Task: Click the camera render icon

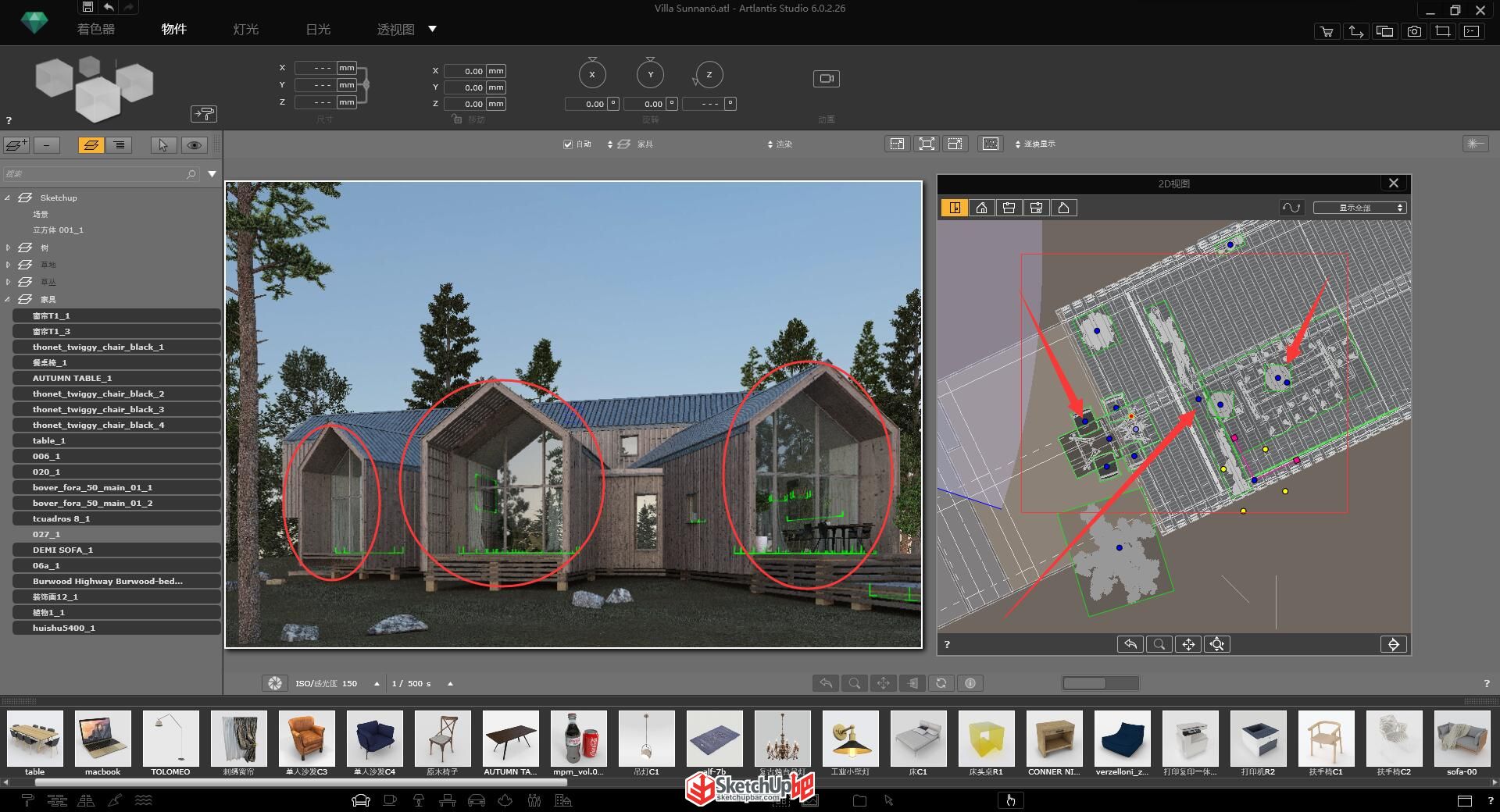Action: [x=1414, y=31]
